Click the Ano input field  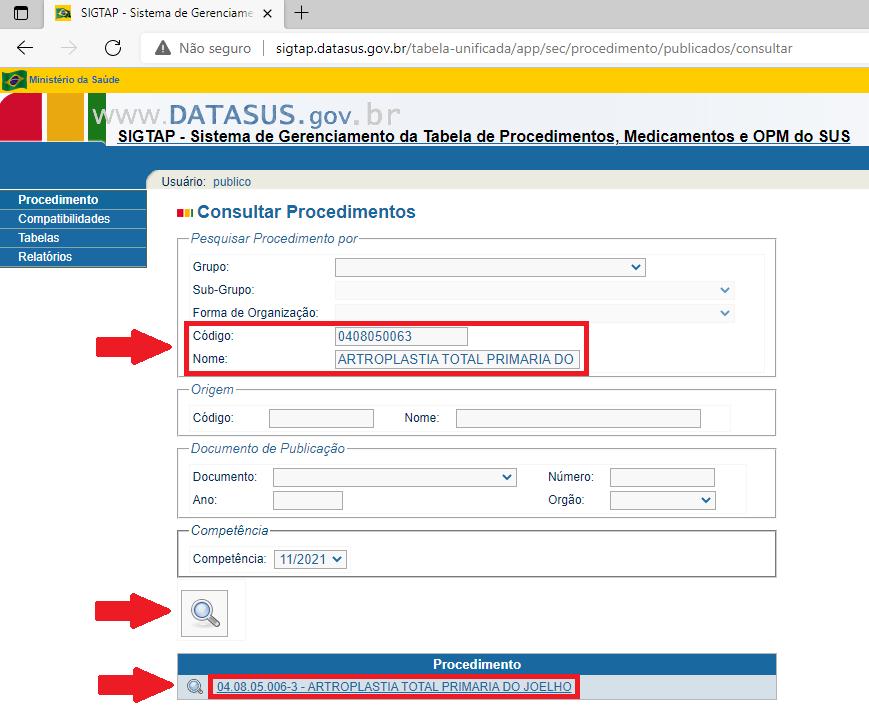click(308, 500)
